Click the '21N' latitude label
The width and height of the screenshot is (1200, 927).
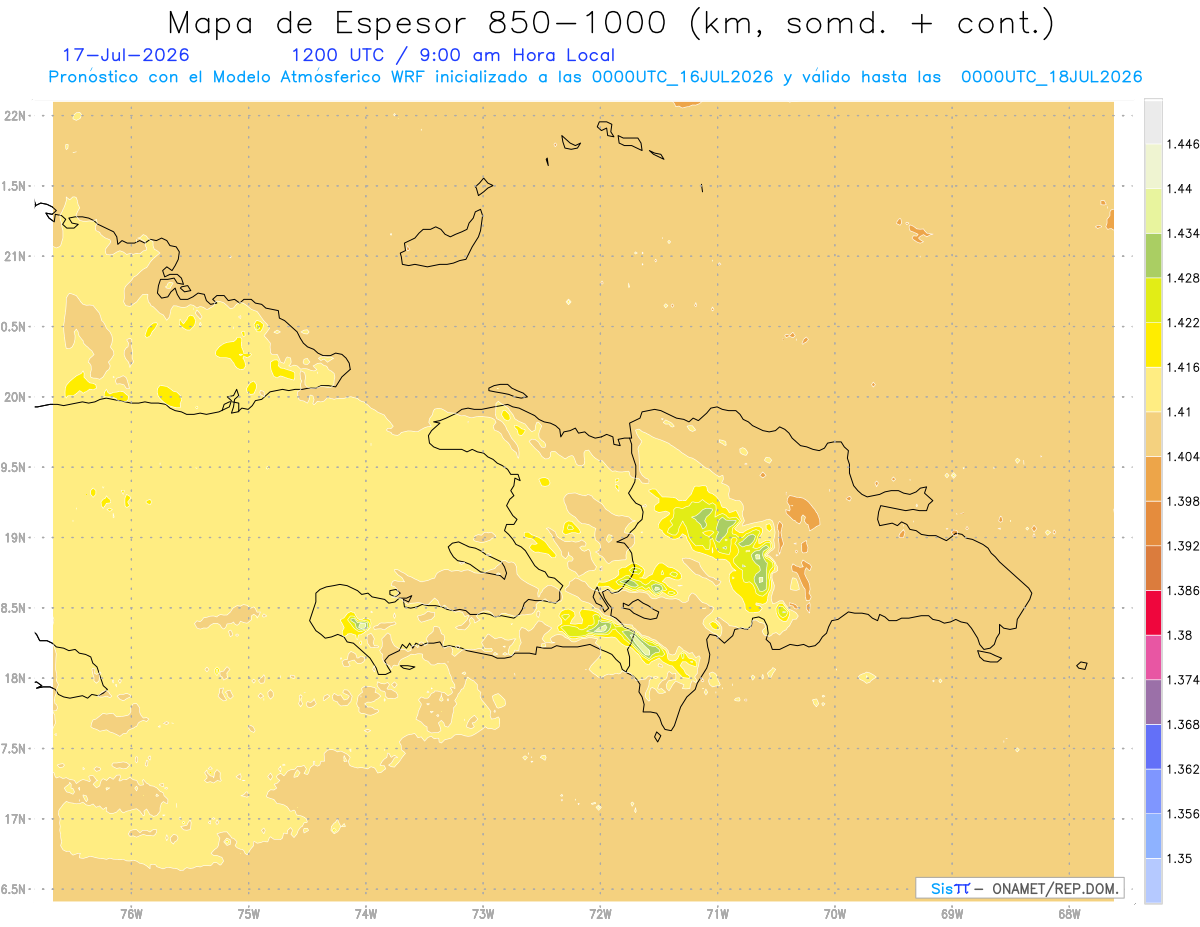click(14, 257)
